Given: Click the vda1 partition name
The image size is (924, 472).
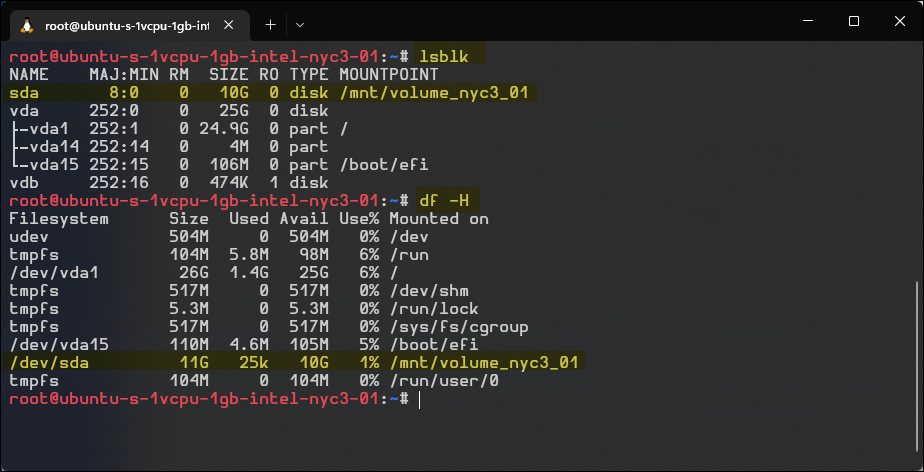Looking at the screenshot, I should pyautogui.click(x=49, y=129).
